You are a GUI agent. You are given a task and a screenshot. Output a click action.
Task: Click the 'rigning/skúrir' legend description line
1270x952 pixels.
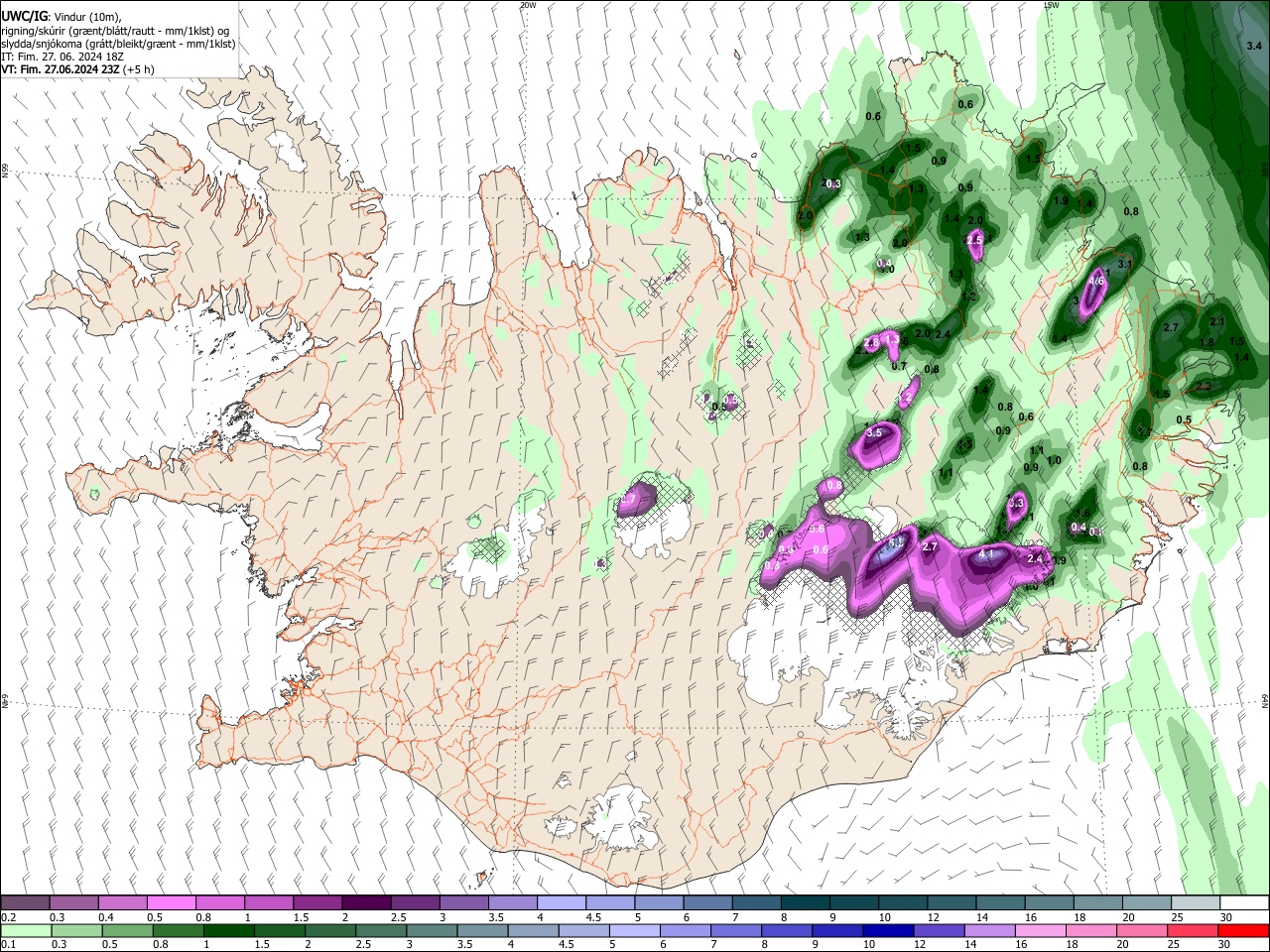116,31
